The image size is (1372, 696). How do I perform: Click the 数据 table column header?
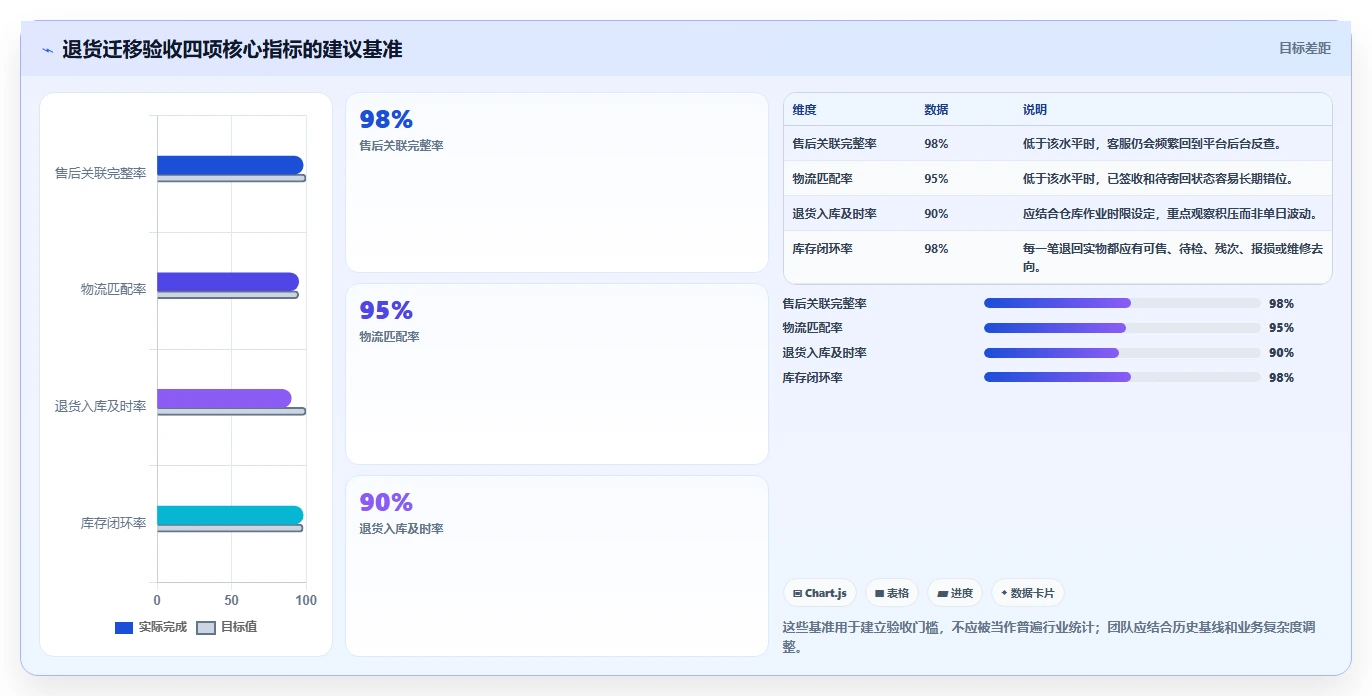coord(937,110)
